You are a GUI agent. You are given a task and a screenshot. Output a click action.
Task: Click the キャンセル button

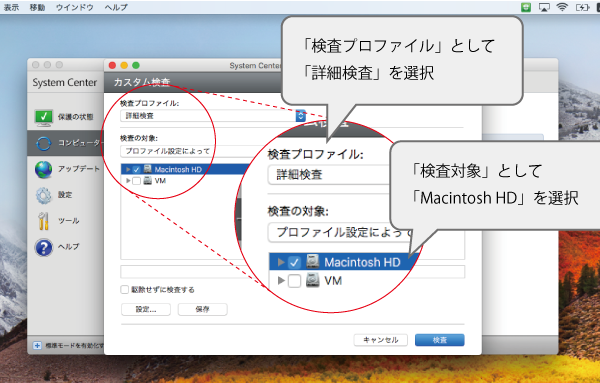381,340
